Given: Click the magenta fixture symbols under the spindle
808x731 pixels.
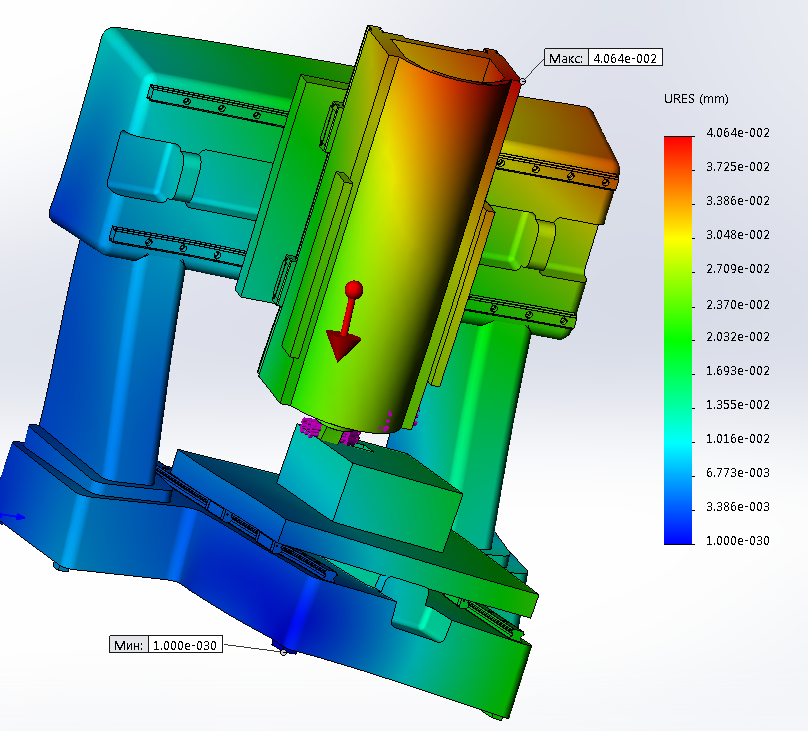Looking at the screenshot, I should [x=330, y=432].
